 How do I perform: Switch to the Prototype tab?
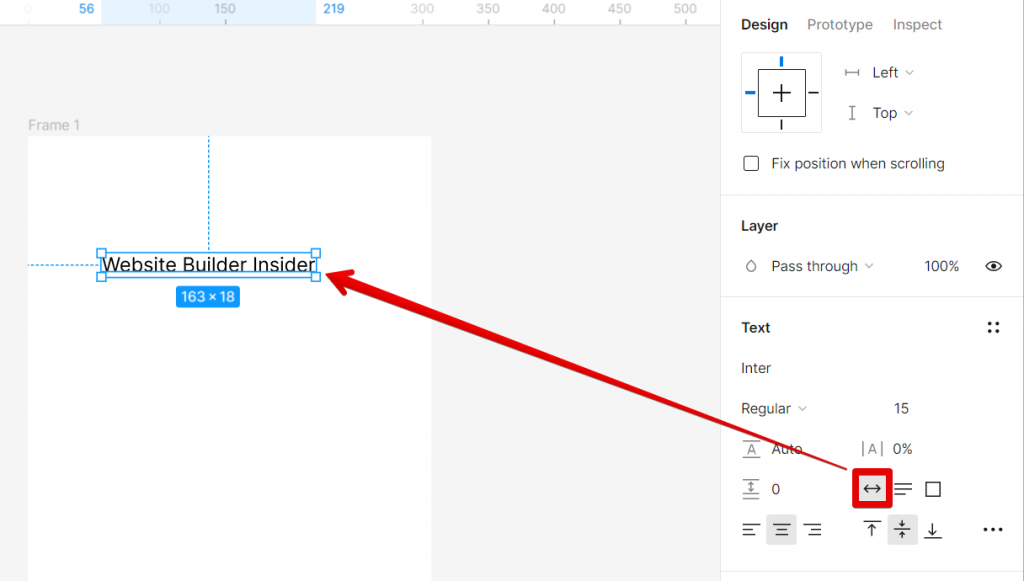click(x=839, y=24)
